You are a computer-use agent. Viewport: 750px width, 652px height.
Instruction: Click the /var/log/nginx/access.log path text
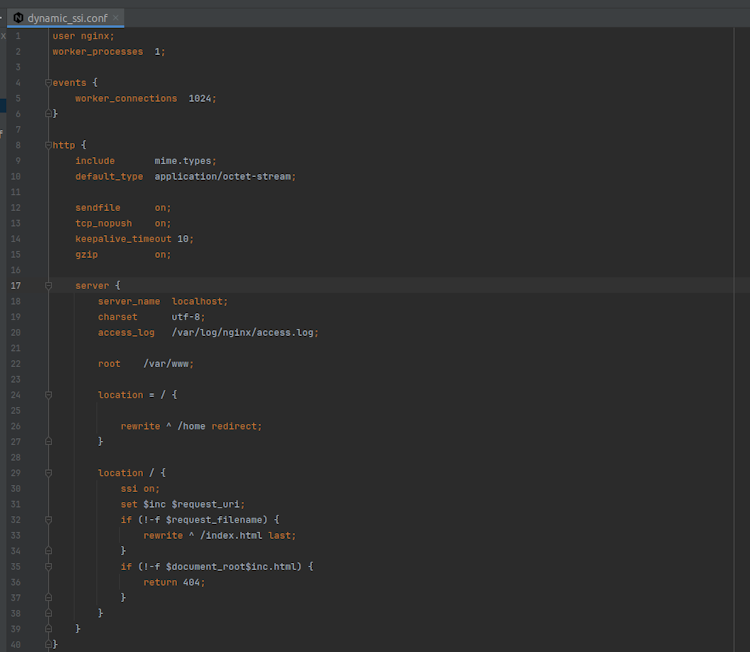(x=244, y=333)
